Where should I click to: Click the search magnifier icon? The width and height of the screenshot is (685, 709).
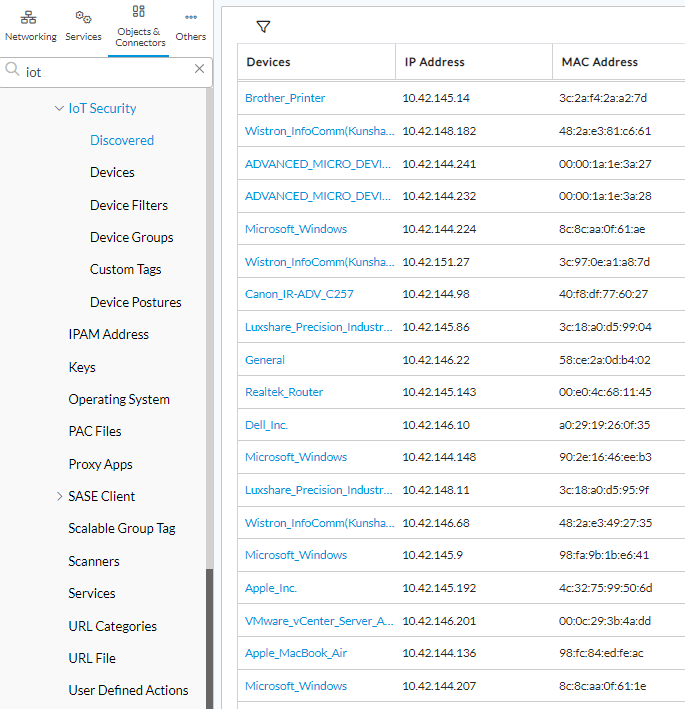tap(12, 69)
